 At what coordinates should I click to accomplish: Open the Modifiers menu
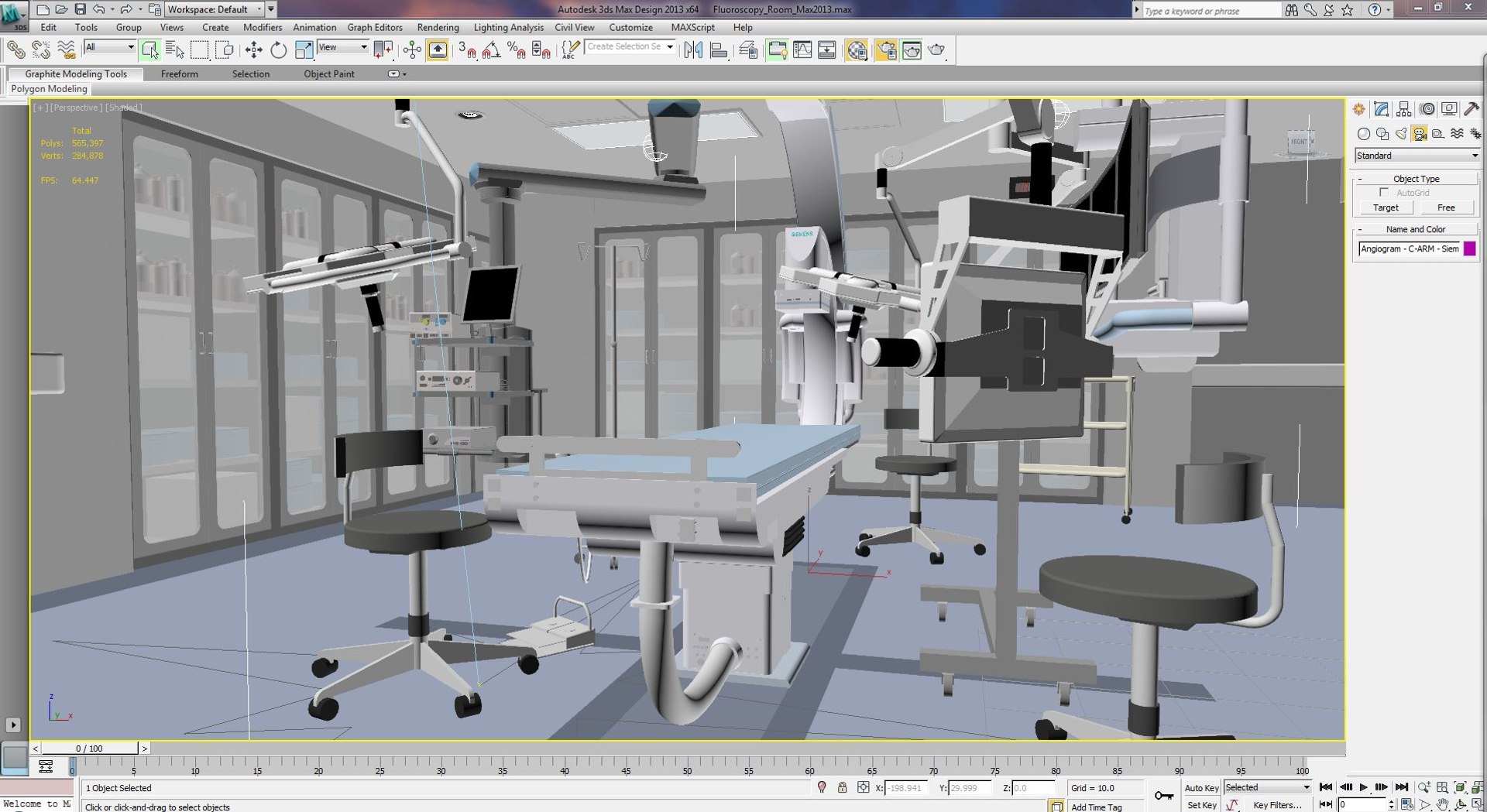point(263,27)
